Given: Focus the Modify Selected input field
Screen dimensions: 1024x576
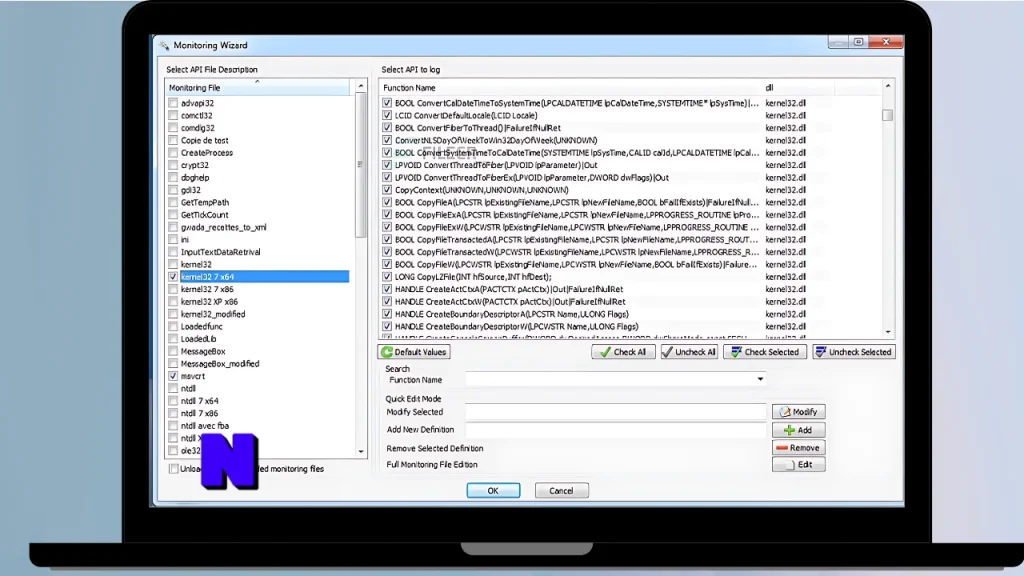Looking at the screenshot, I should (615, 412).
